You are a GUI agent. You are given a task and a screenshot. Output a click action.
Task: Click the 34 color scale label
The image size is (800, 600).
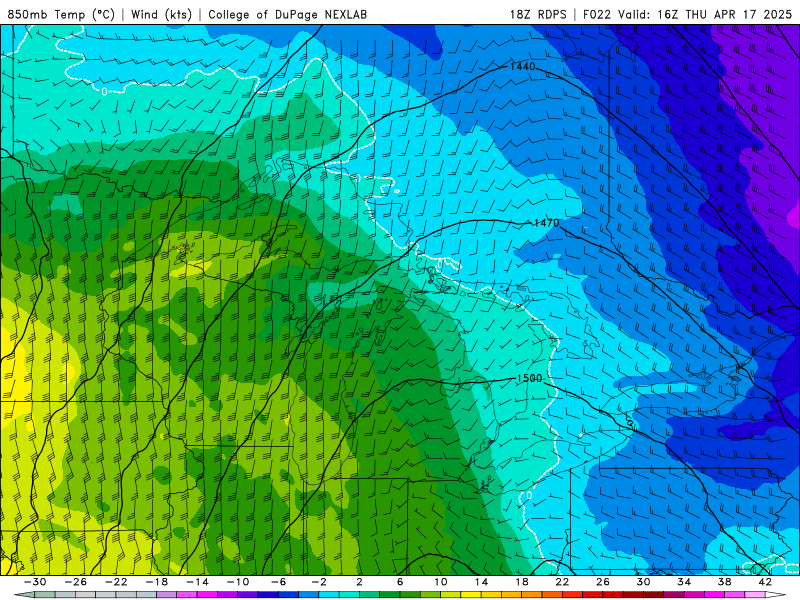(684, 582)
